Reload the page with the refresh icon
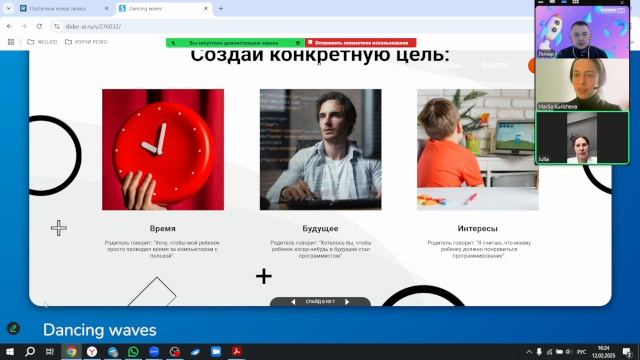 point(39,26)
